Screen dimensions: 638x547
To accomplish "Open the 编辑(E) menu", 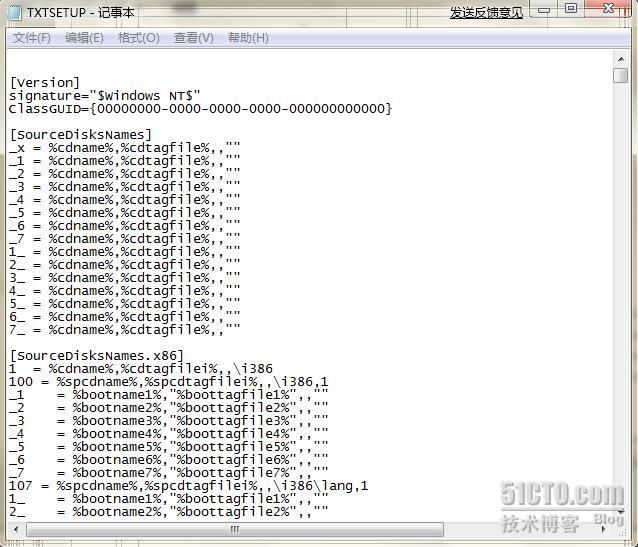I will [x=84, y=38].
